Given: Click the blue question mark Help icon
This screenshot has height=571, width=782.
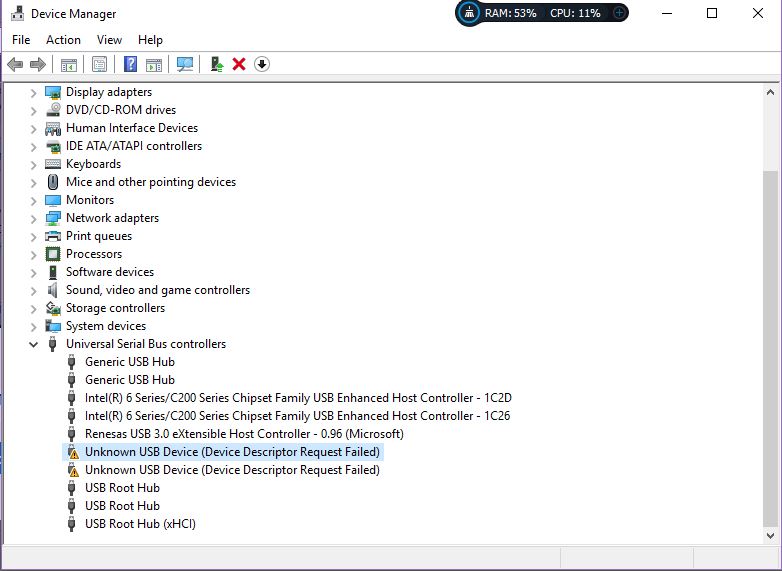Looking at the screenshot, I should (130, 64).
